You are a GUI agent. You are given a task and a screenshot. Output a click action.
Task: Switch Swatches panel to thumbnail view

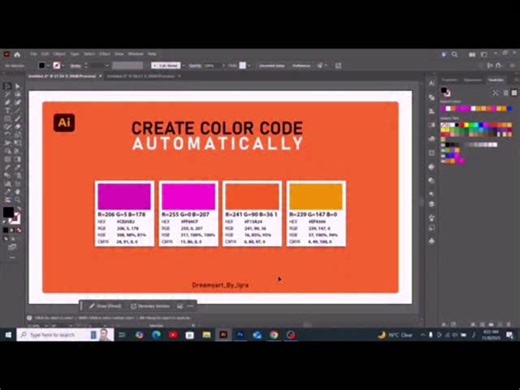[514, 93]
